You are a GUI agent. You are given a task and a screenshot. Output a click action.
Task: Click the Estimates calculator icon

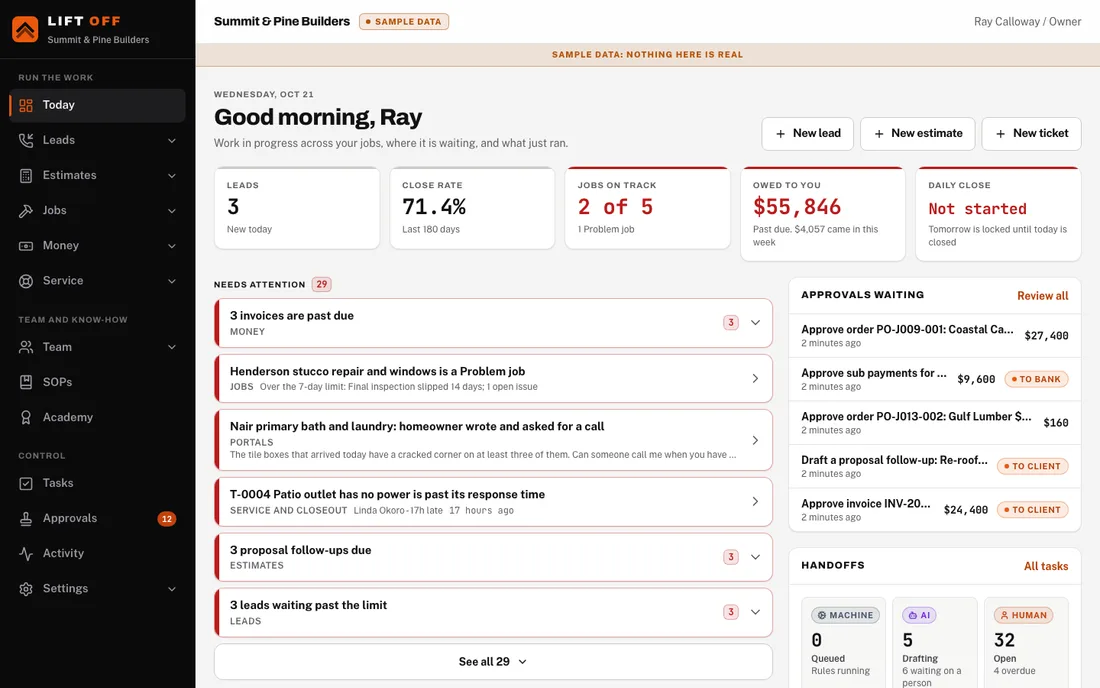pyautogui.click(x=26, y=175)
